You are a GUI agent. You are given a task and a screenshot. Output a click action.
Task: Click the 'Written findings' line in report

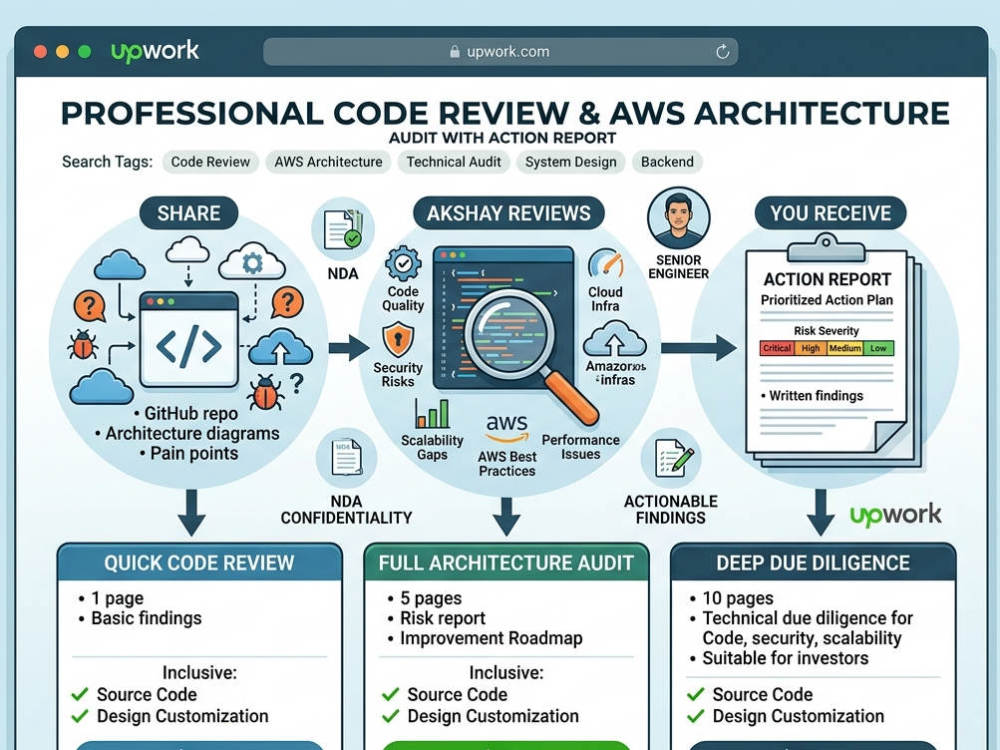(816, 395)
